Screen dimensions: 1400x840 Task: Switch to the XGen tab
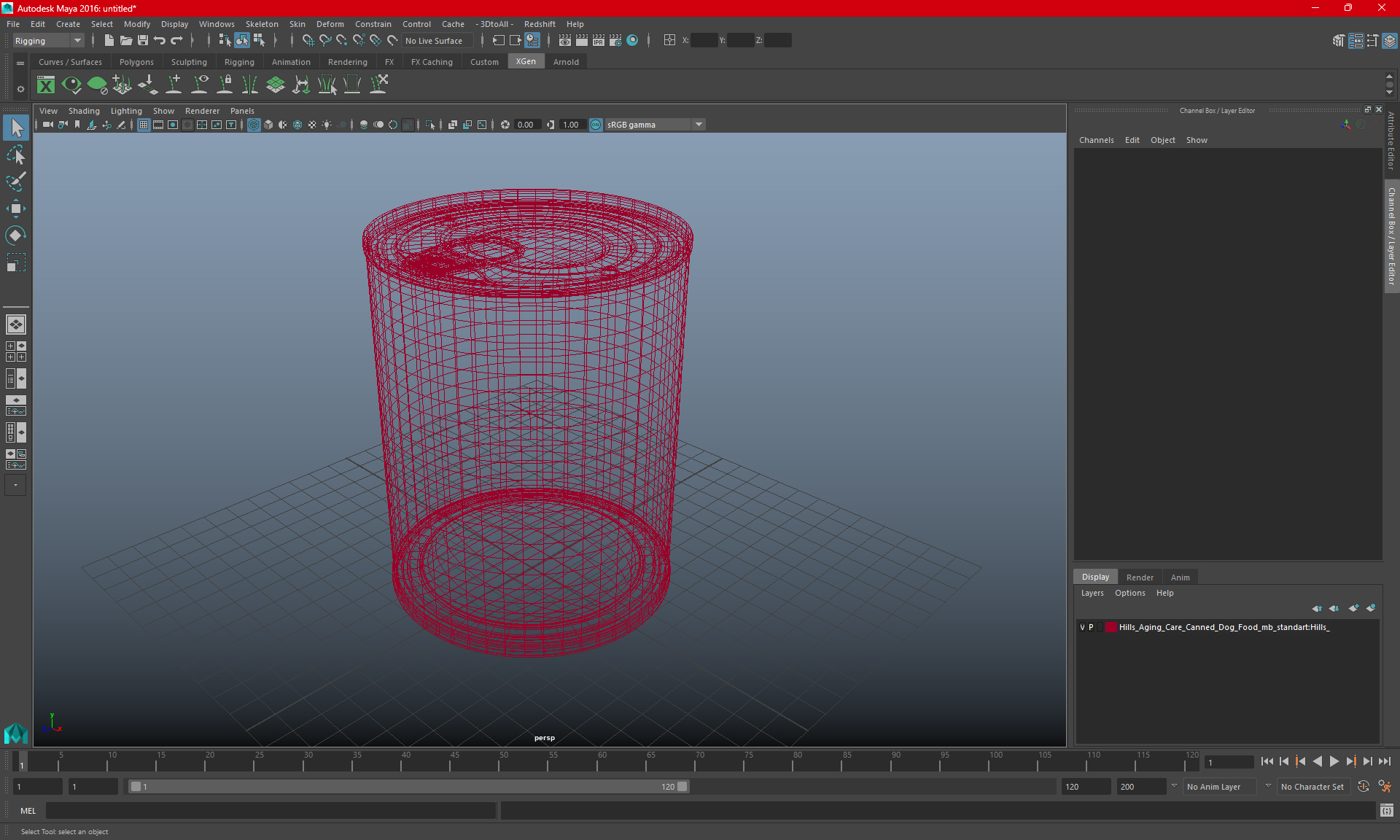pyautogui.click(x=526, y=62)
